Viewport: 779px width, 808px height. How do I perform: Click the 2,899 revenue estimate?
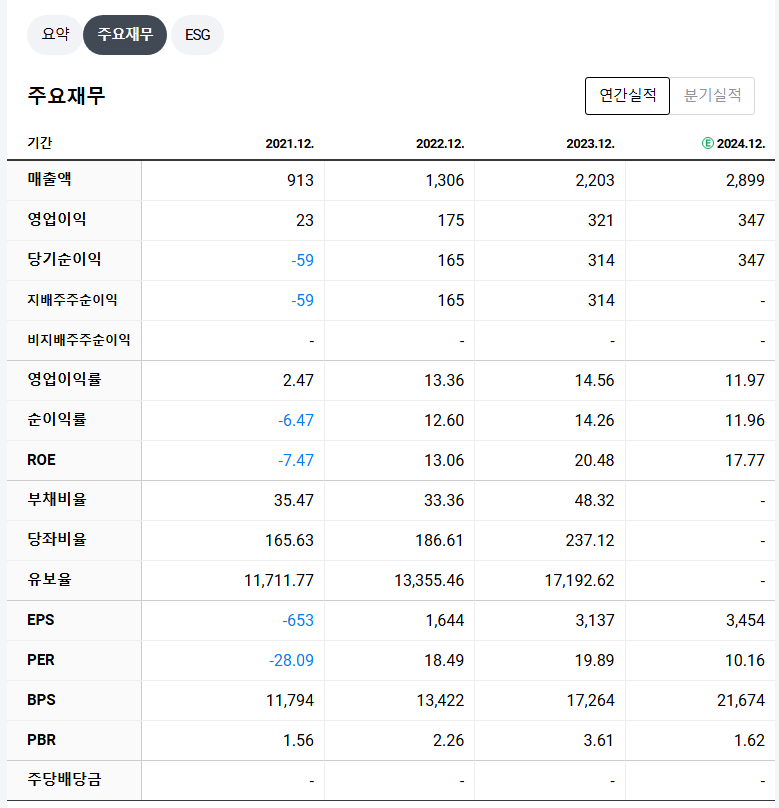click(x=746, y=180)
